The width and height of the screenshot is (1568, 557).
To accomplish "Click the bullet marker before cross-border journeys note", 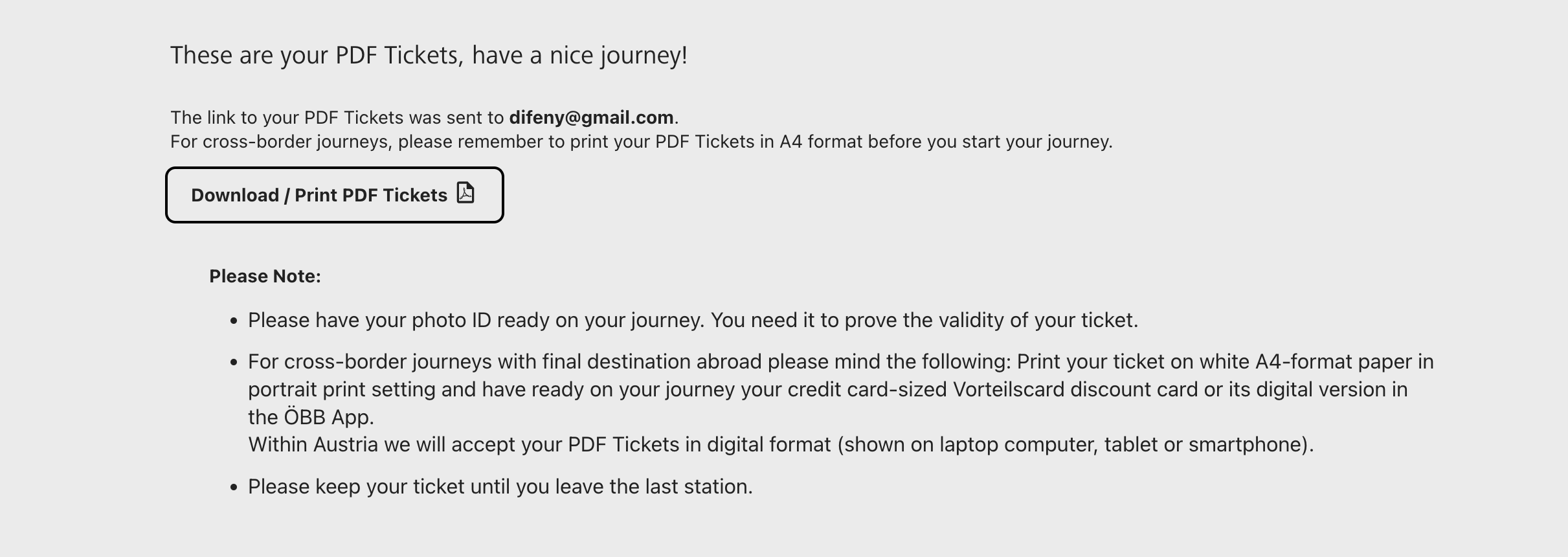I will click(x=234, y=363).
